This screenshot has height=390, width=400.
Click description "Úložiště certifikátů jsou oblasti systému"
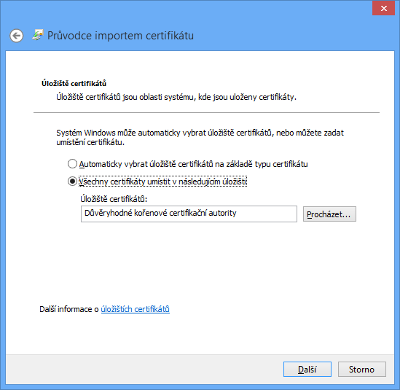tap(125, 97)
